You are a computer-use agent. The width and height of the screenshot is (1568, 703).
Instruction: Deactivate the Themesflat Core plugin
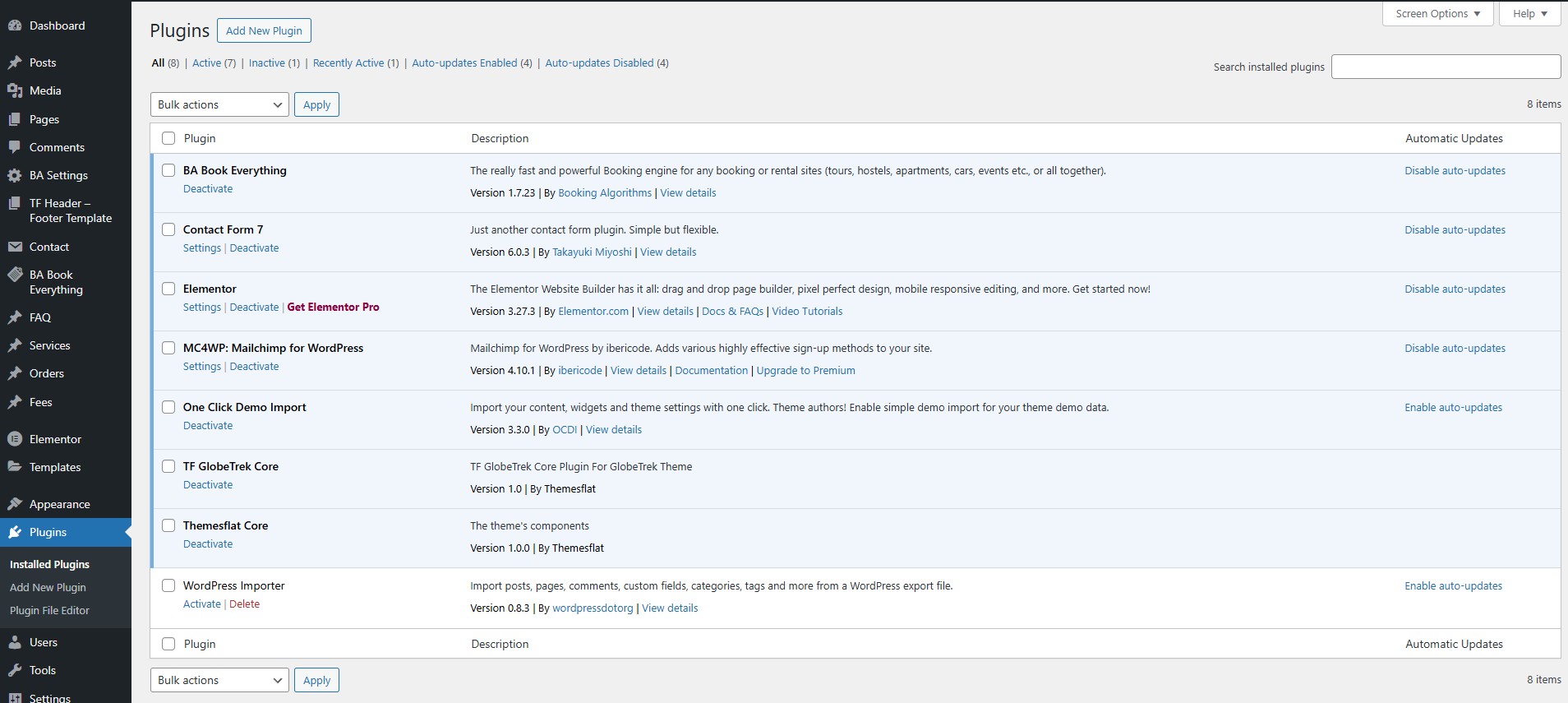(208, 543)
